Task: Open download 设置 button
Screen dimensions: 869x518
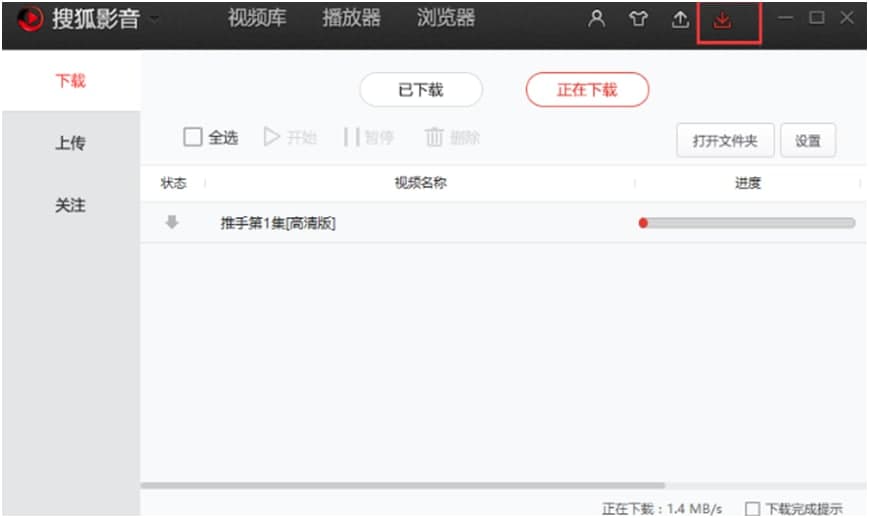Action: (808, 141)
